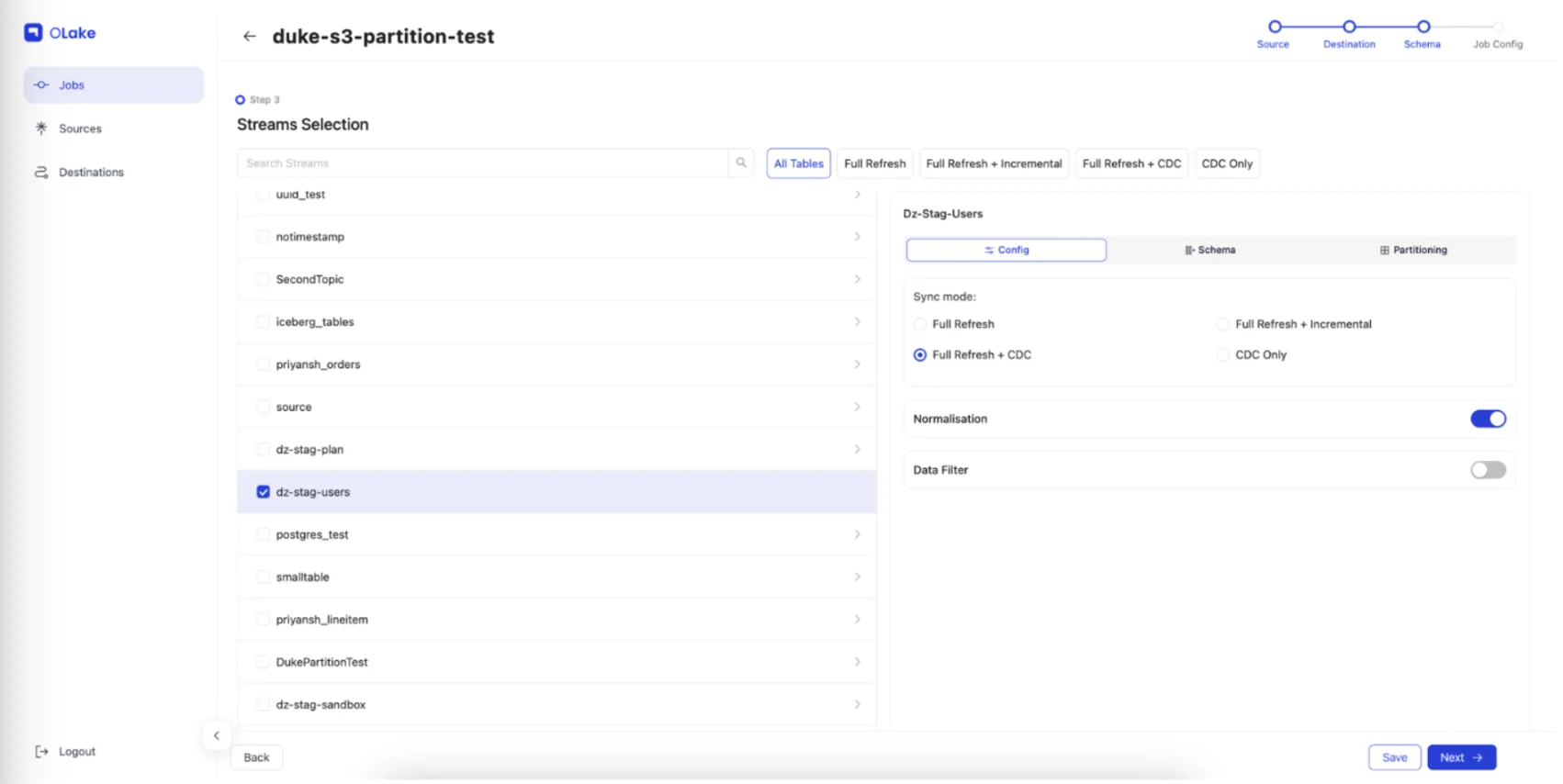This screenshot has width=1563, height=784.
Task: Open Jobs from the sidebar icon
Action: tap(41, 85)
